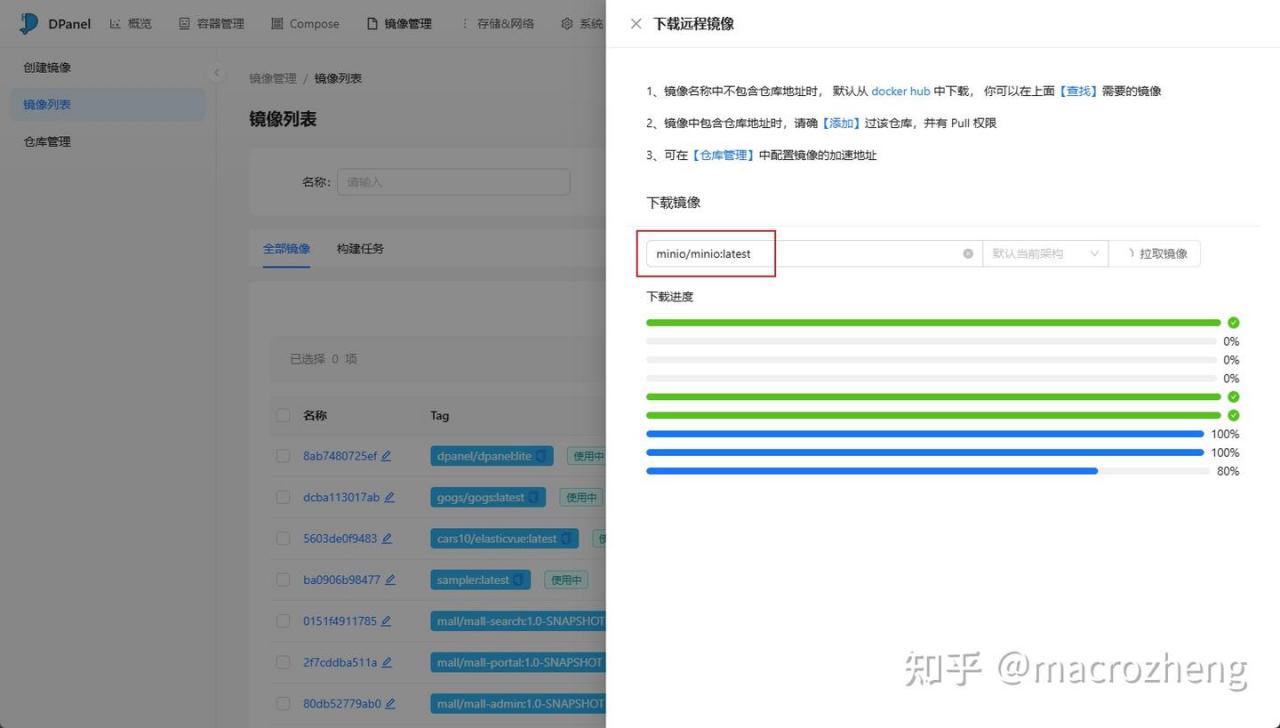Click the 【仓库管理】 link in the instructions
Screen dimensions: 1280x728
tap(723, 155)
